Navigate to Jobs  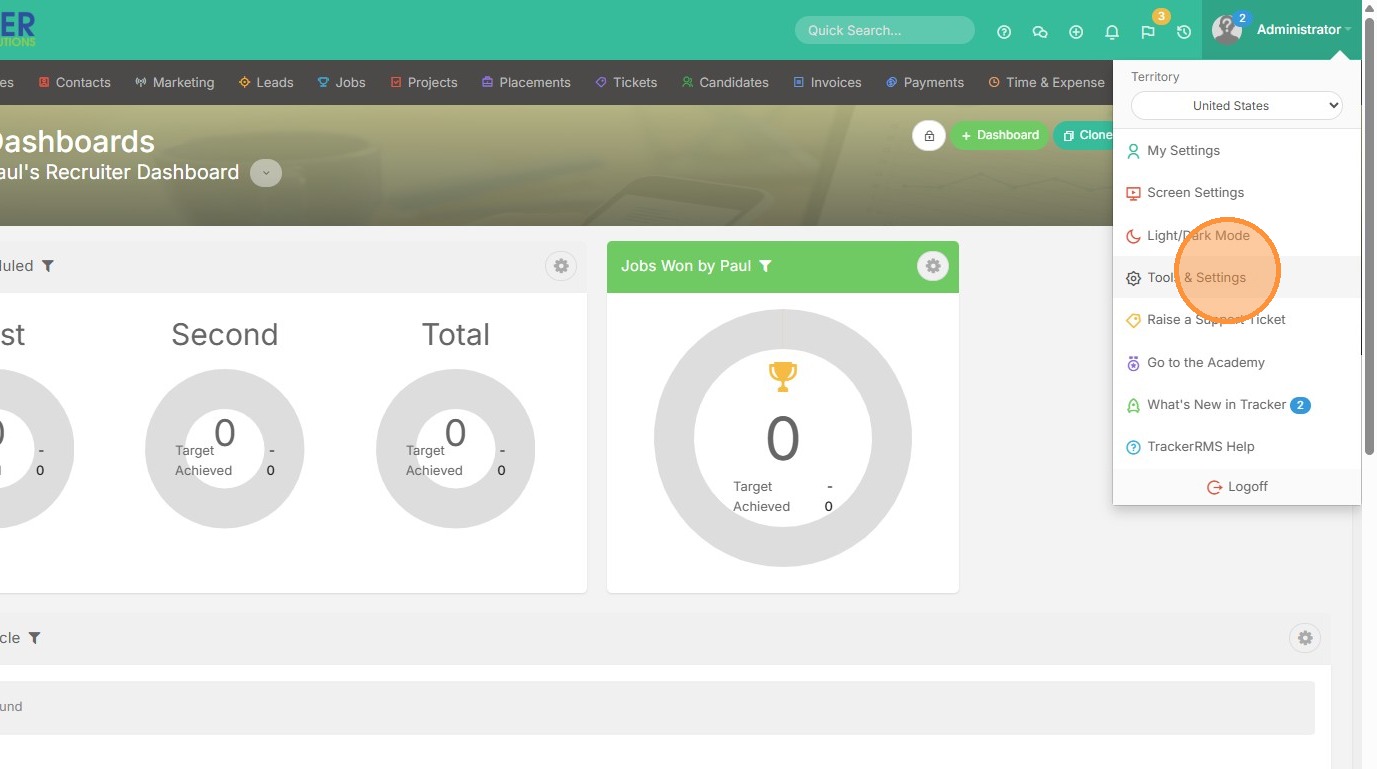(x=342, y=82)
